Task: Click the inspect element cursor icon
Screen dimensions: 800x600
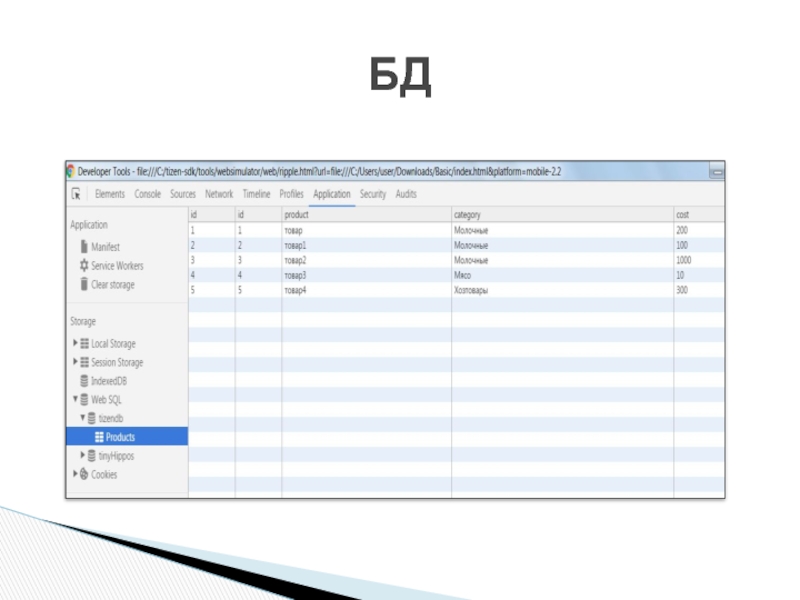Action: [76, 194]
